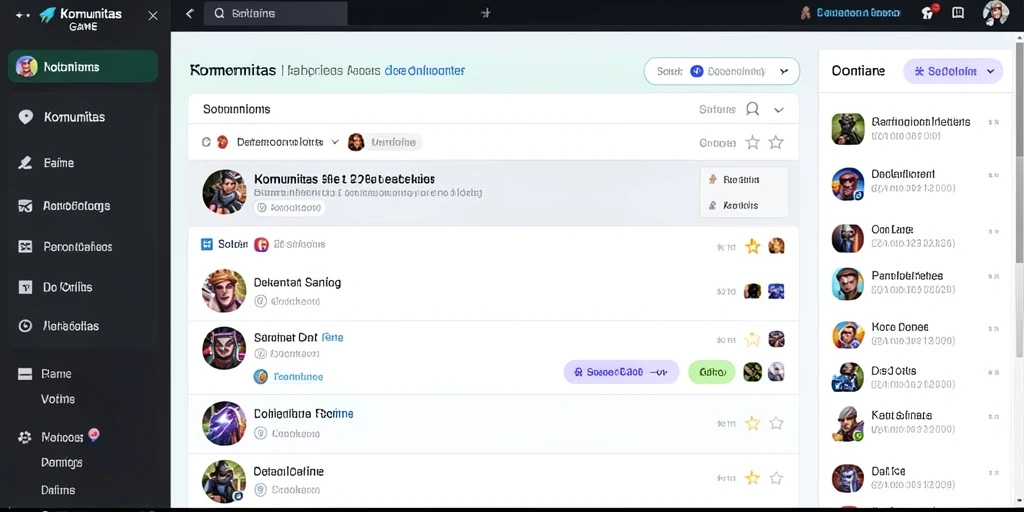Image resolution: width=1024 pixels, height=512 pixels.
Task: Click the DetaoilOoline row title
Action: coord(289,471)
